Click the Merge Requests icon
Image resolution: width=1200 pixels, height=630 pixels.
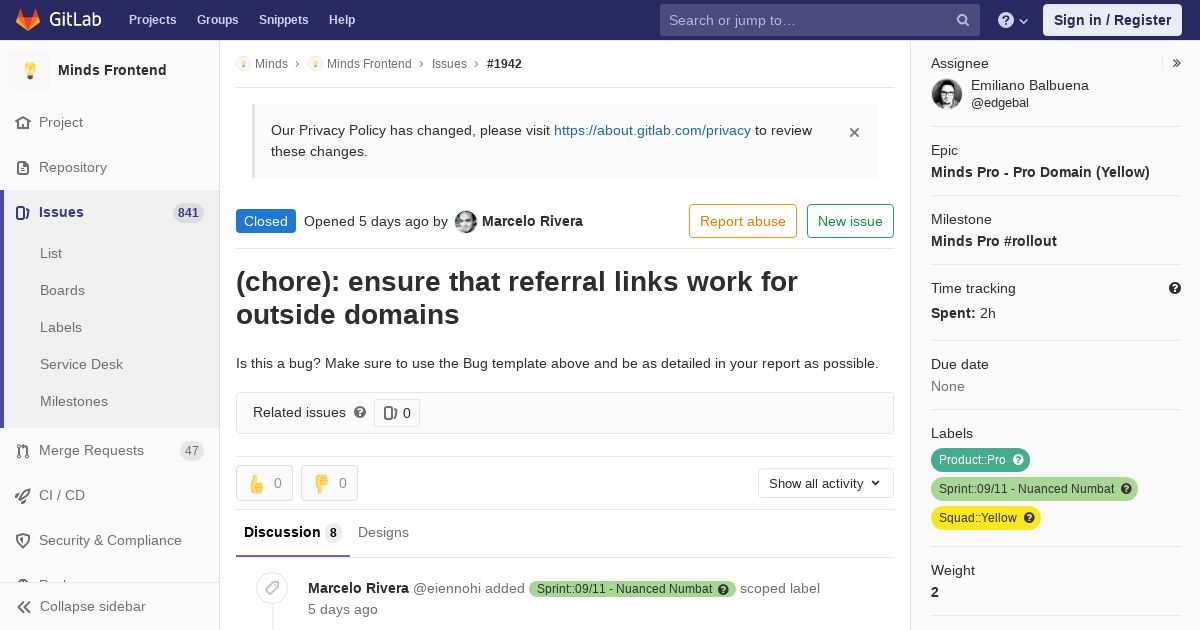click(x=23, y=450)
